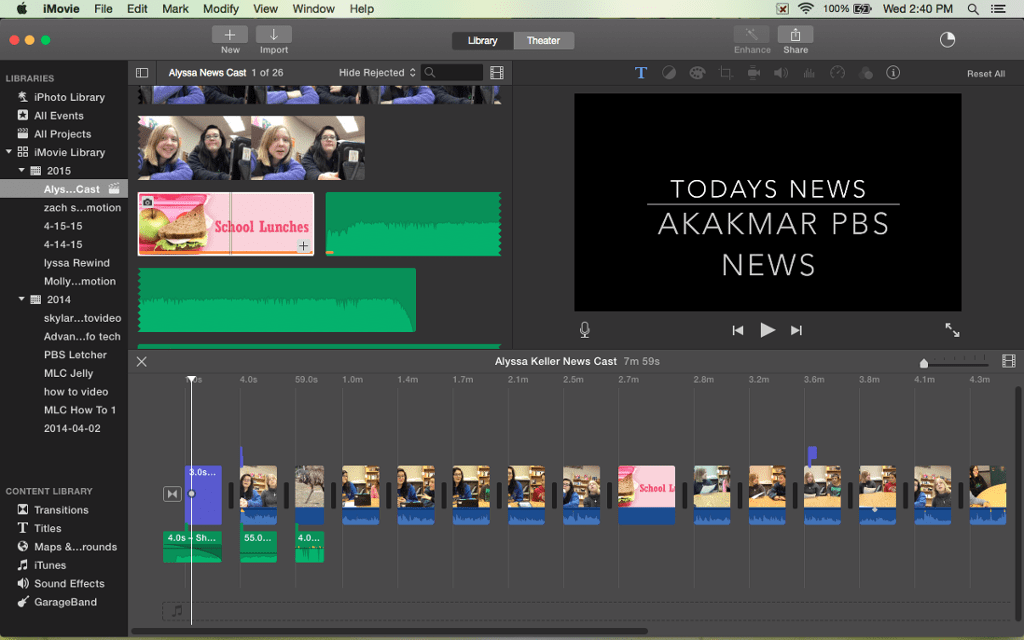Collapse the 2015 event group
The height and width of the screenshot is (640, 1024).
point(22,170)
